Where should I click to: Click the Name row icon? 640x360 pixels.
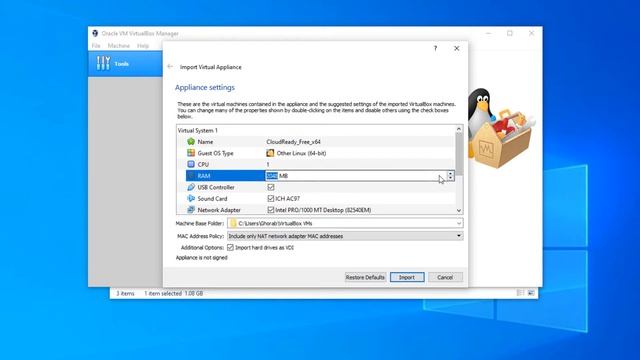point(191,142)
